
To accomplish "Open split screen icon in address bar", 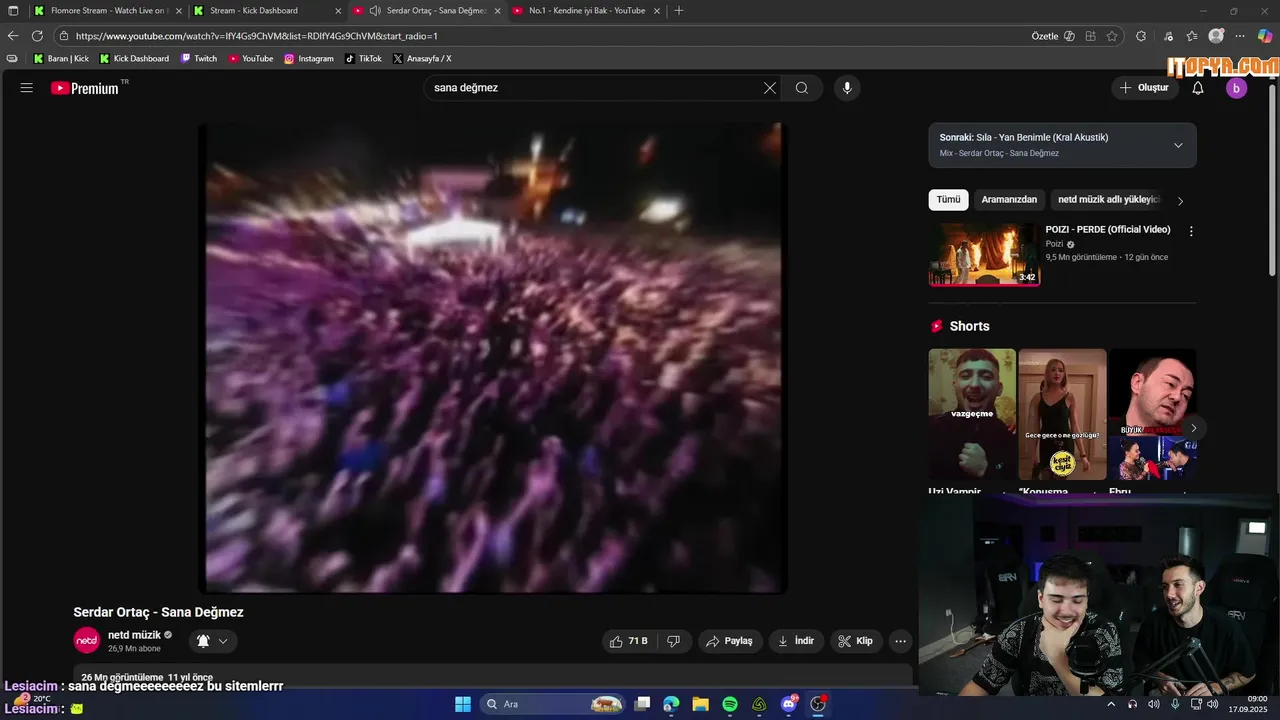I will [x=1091, y=36].
